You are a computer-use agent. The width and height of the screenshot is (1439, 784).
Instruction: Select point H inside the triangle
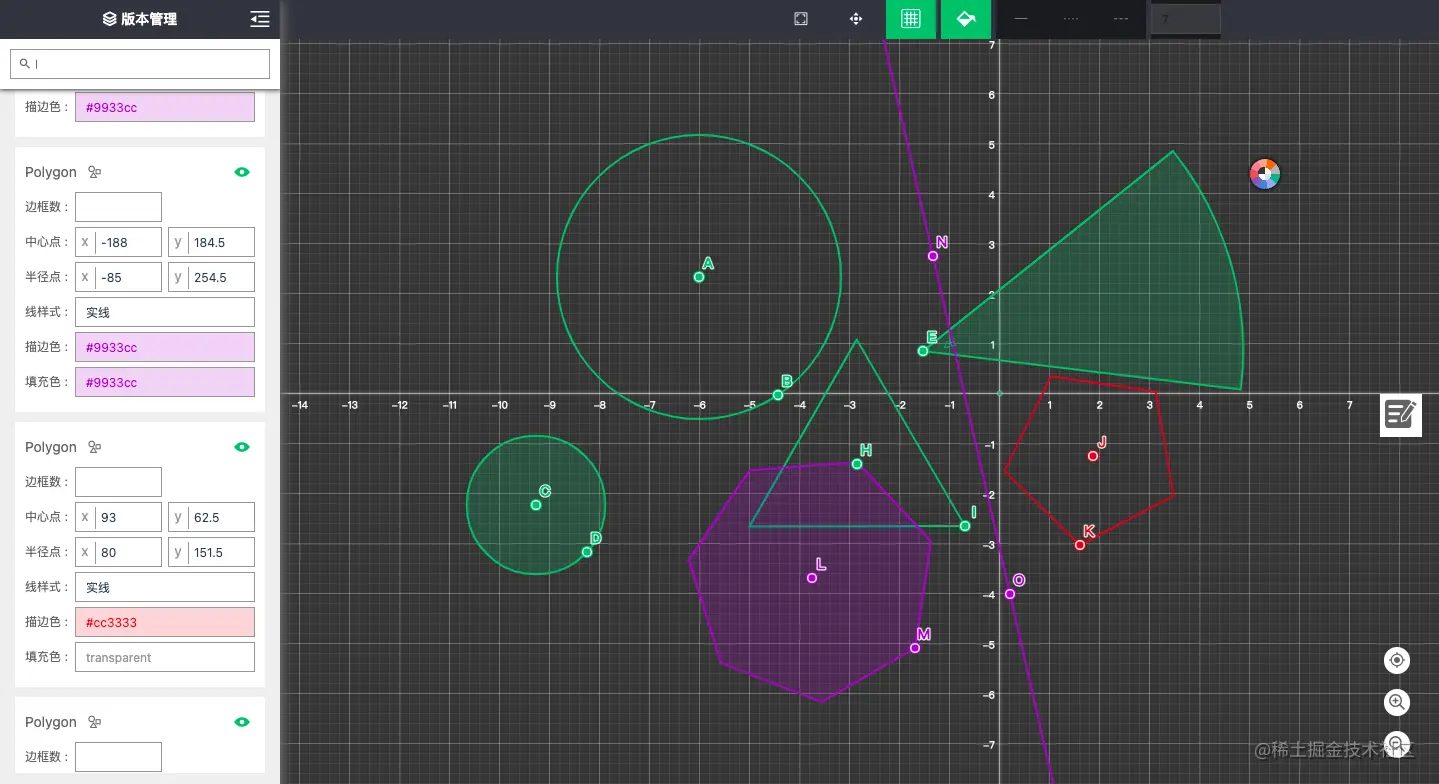pos(857,464)
